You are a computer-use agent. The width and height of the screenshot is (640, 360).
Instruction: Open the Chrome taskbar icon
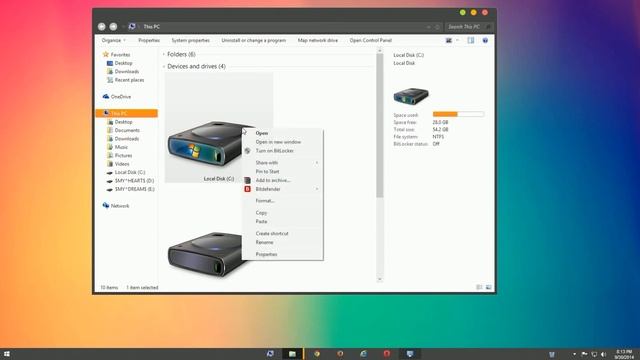(317, 354)
